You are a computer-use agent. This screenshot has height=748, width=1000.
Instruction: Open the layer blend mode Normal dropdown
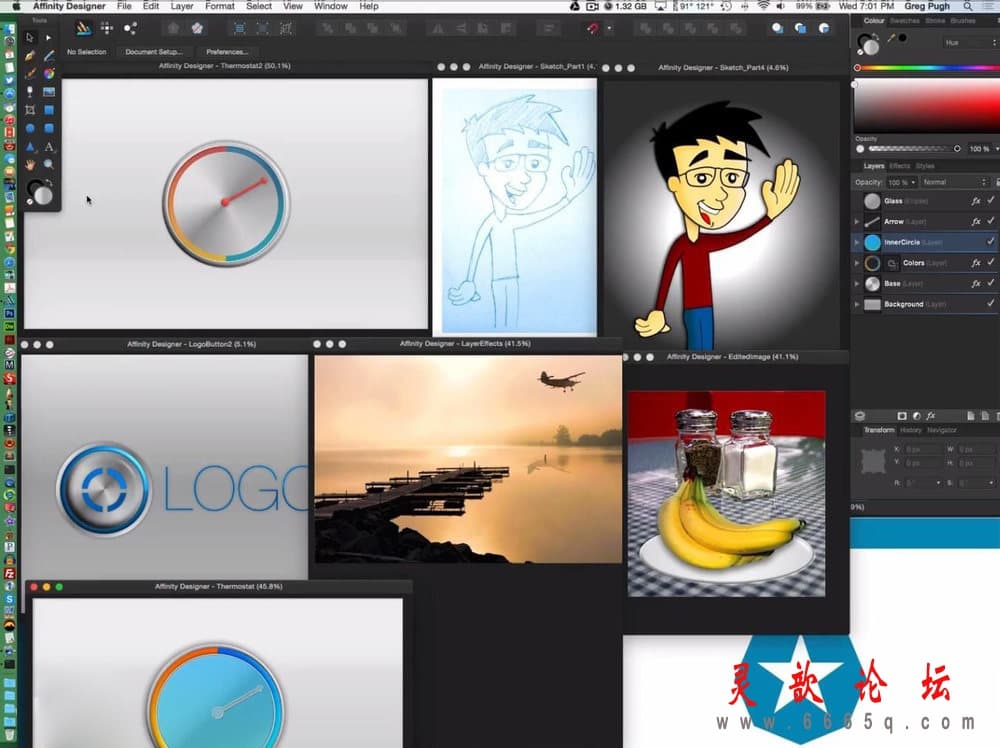tap(955, 182)
